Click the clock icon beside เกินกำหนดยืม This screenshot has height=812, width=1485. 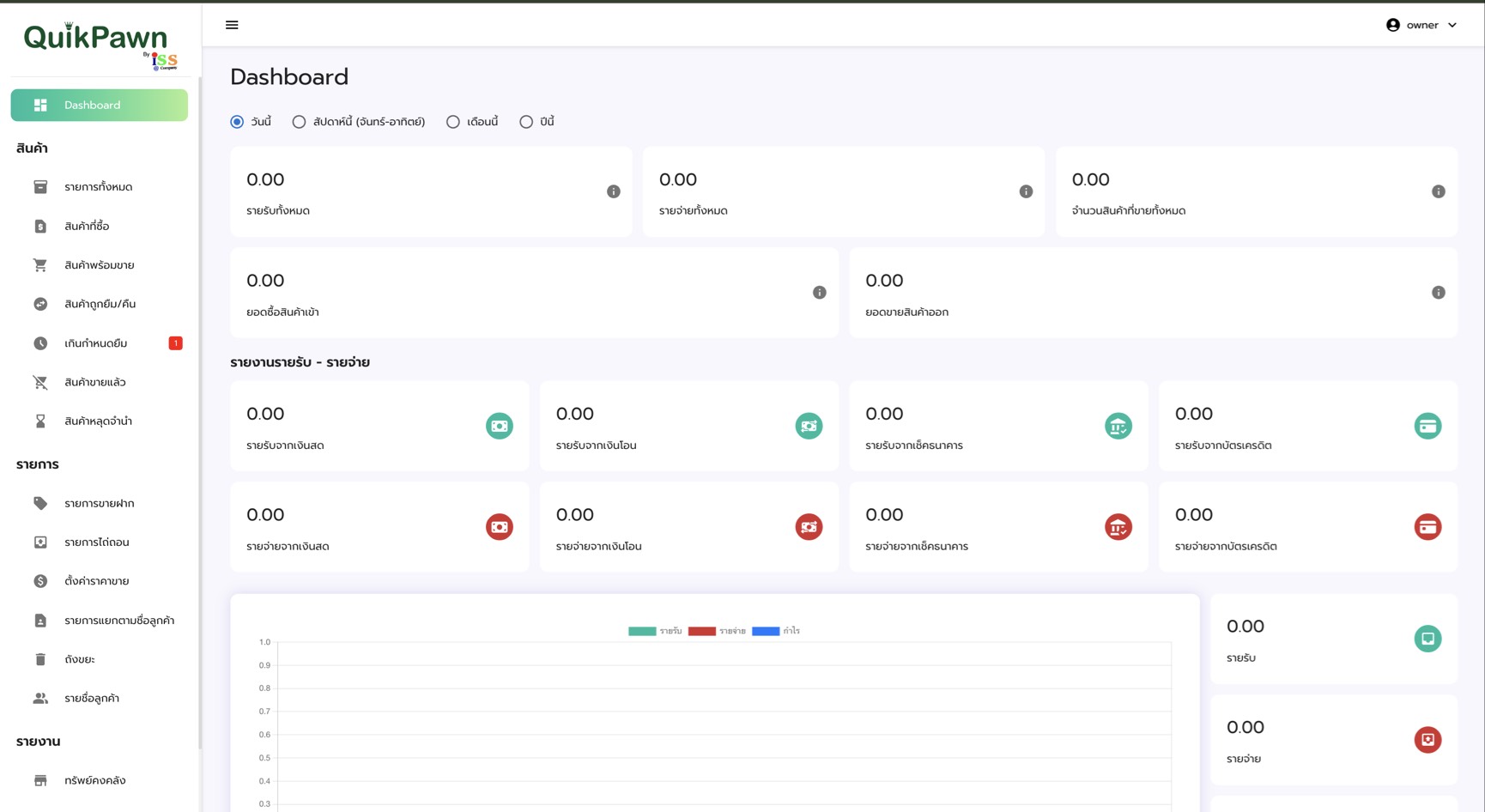pyautogui.click(x=40, y=343)
